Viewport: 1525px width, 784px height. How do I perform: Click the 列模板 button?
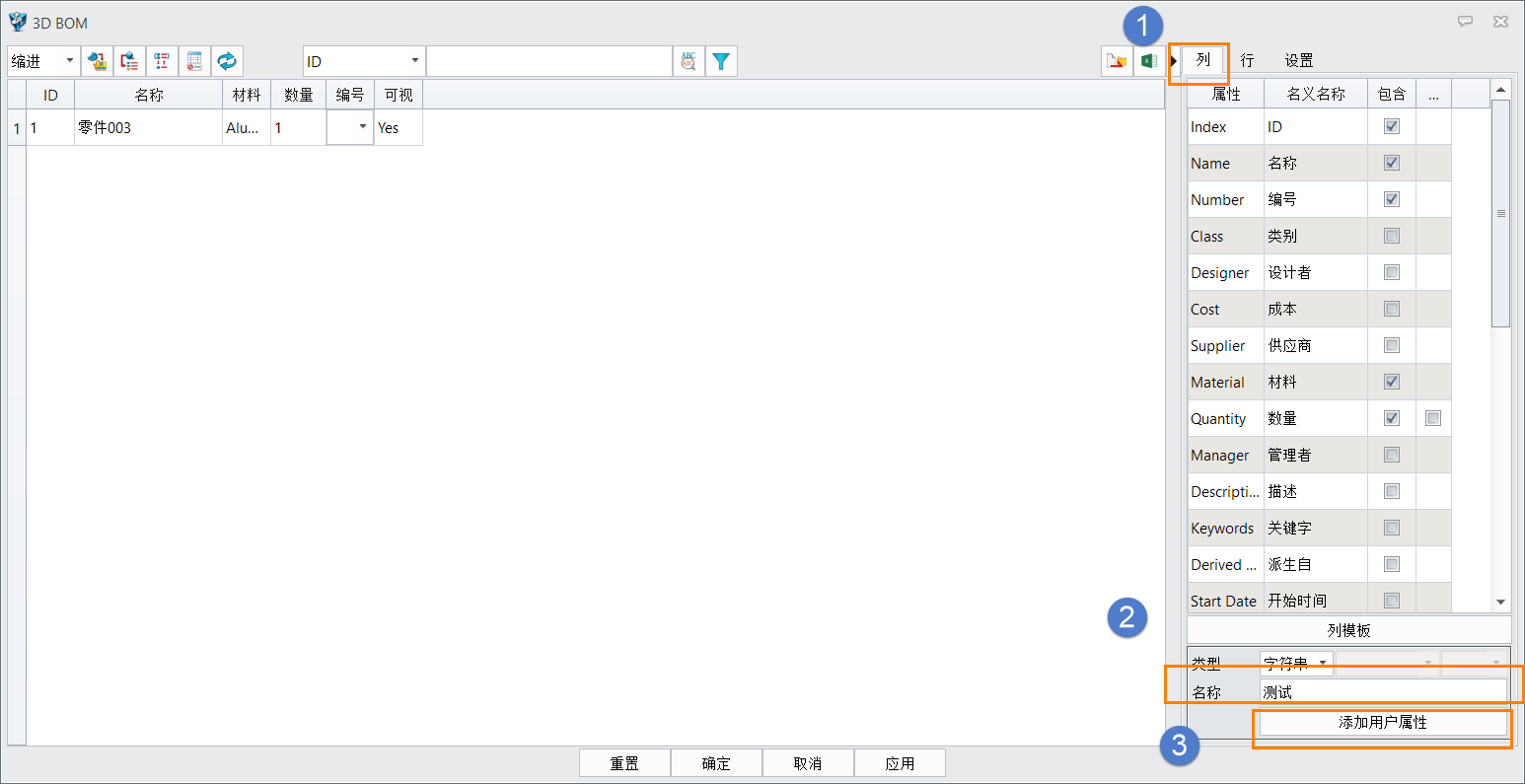tap(1348, 630)
